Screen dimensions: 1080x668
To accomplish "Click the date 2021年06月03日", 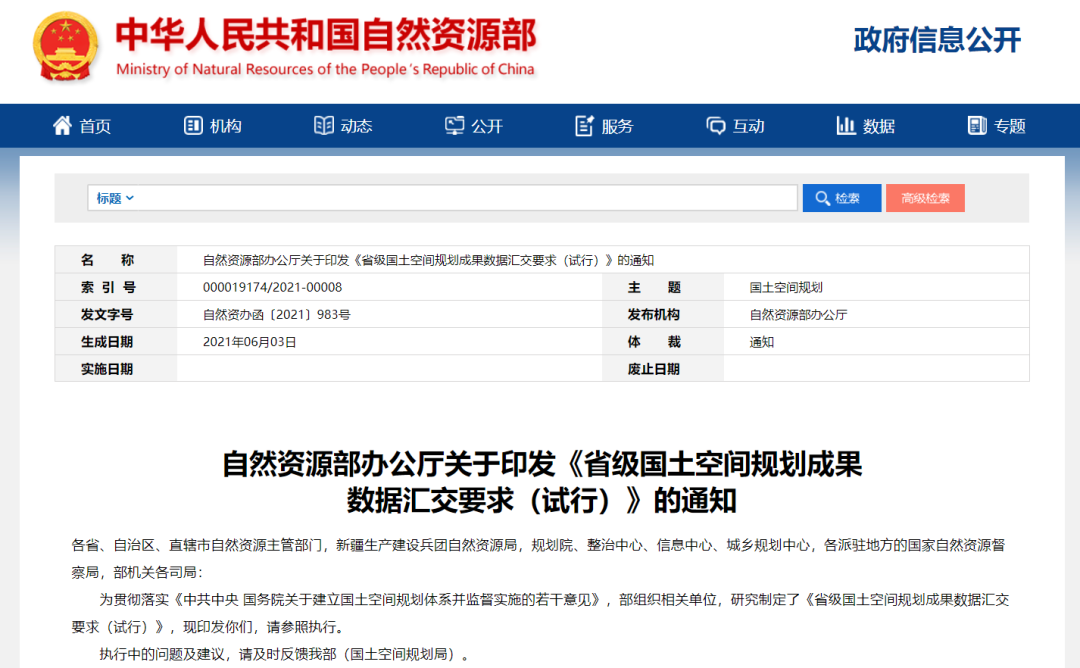I will pyautogui.click(x=249, y=342).
